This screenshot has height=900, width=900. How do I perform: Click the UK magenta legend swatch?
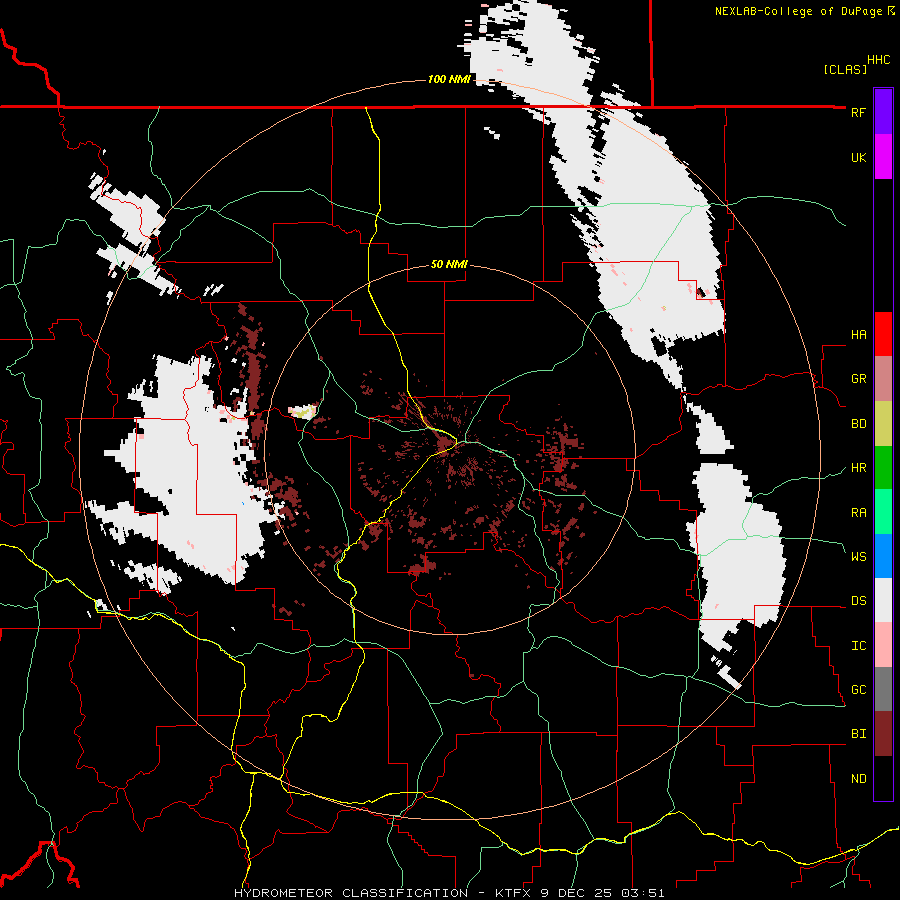coord(883,157)
